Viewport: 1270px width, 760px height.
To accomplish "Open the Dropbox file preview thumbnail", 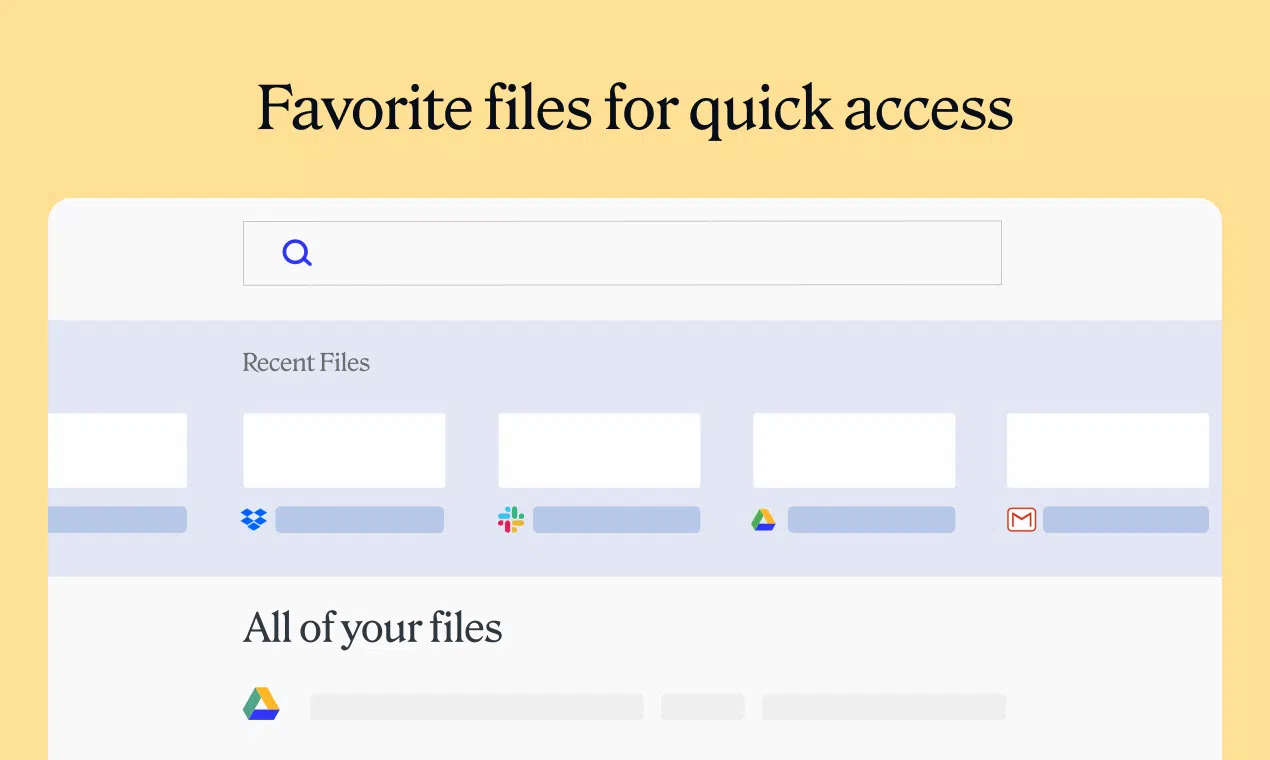I will [344, 450].
